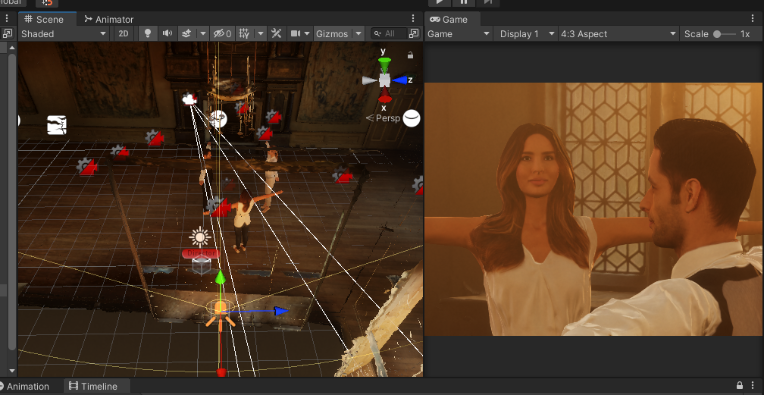The height and width of the screenshot is (395, 764).
Task: Click the Step forward button
Action: pyautogui.click(x=487, y=2)
